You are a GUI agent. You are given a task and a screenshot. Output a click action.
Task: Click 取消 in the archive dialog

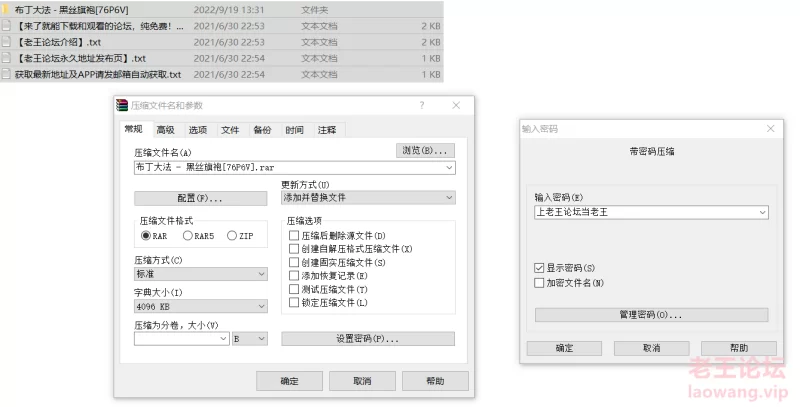point(362,381)
